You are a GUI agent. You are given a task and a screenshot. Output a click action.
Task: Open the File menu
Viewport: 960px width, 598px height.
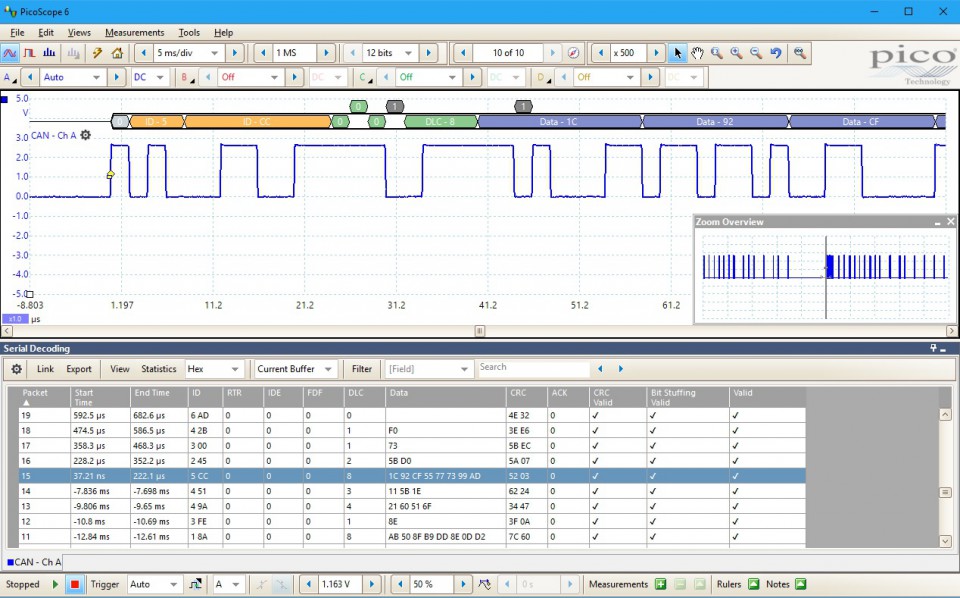tap(17, 32)
